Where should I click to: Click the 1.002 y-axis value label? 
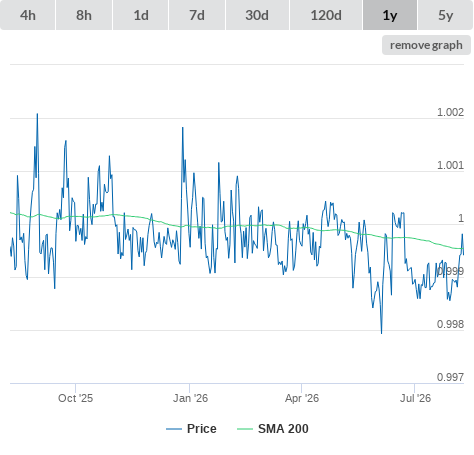pyautogui.click(x=450, y=112)
